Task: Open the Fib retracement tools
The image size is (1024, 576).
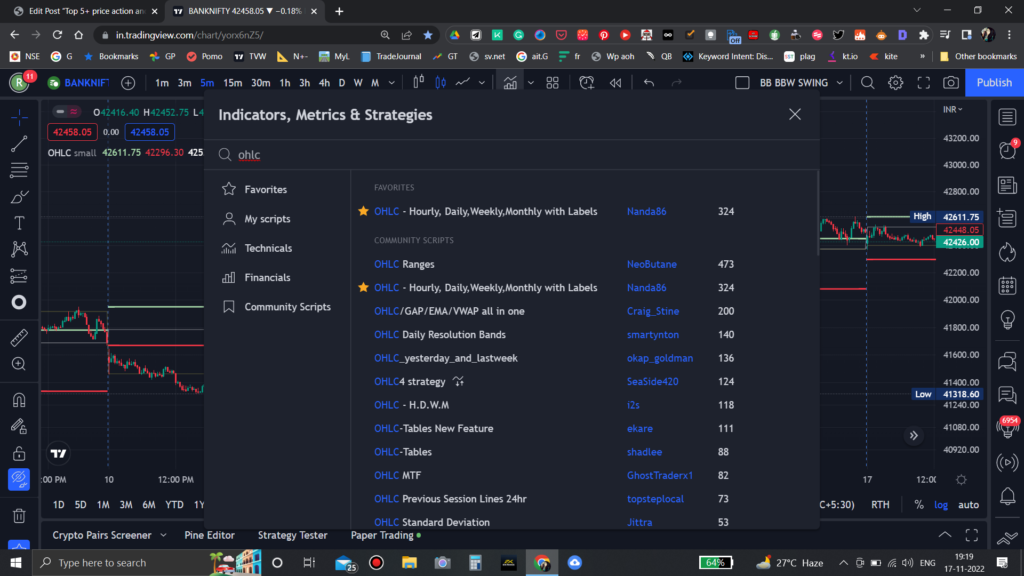Action: tap(19, 170)
